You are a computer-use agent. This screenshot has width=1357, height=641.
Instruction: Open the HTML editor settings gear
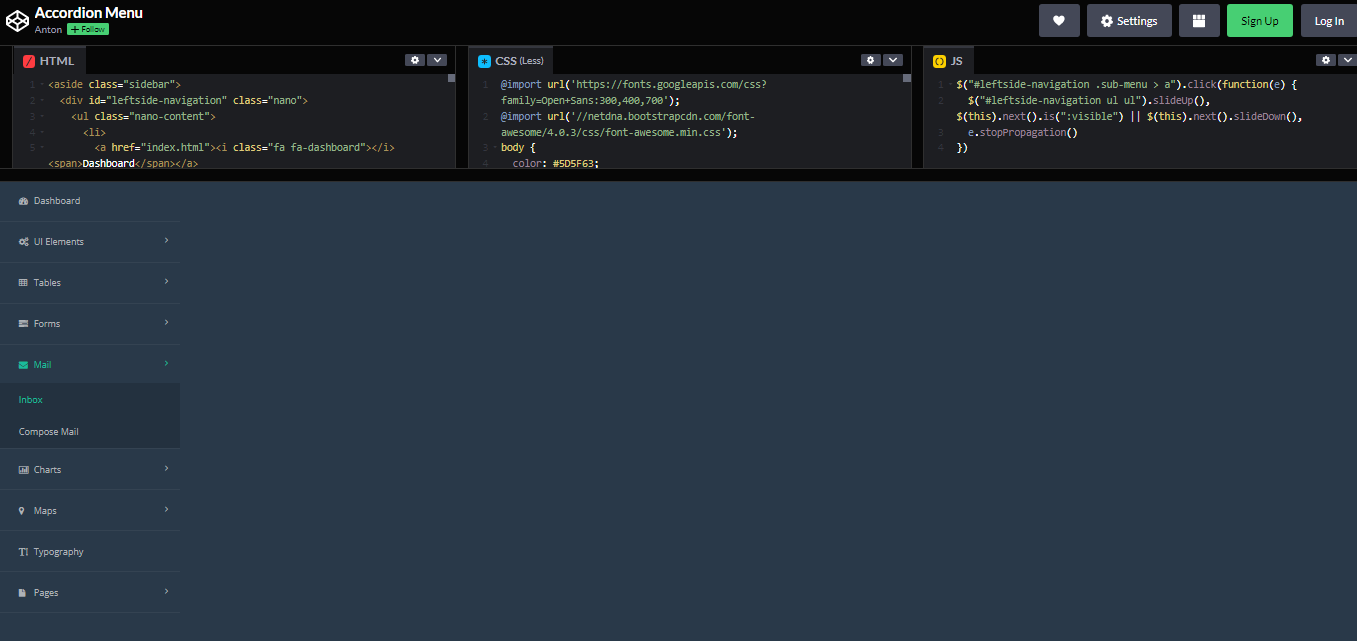414,59
